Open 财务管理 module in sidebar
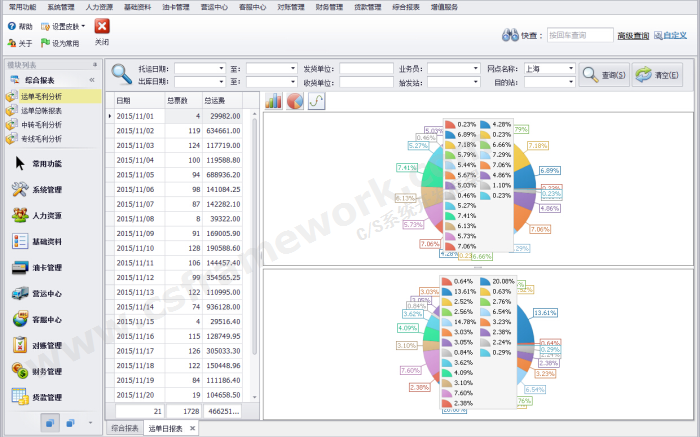The image size is (700, 437). (47, 371)
